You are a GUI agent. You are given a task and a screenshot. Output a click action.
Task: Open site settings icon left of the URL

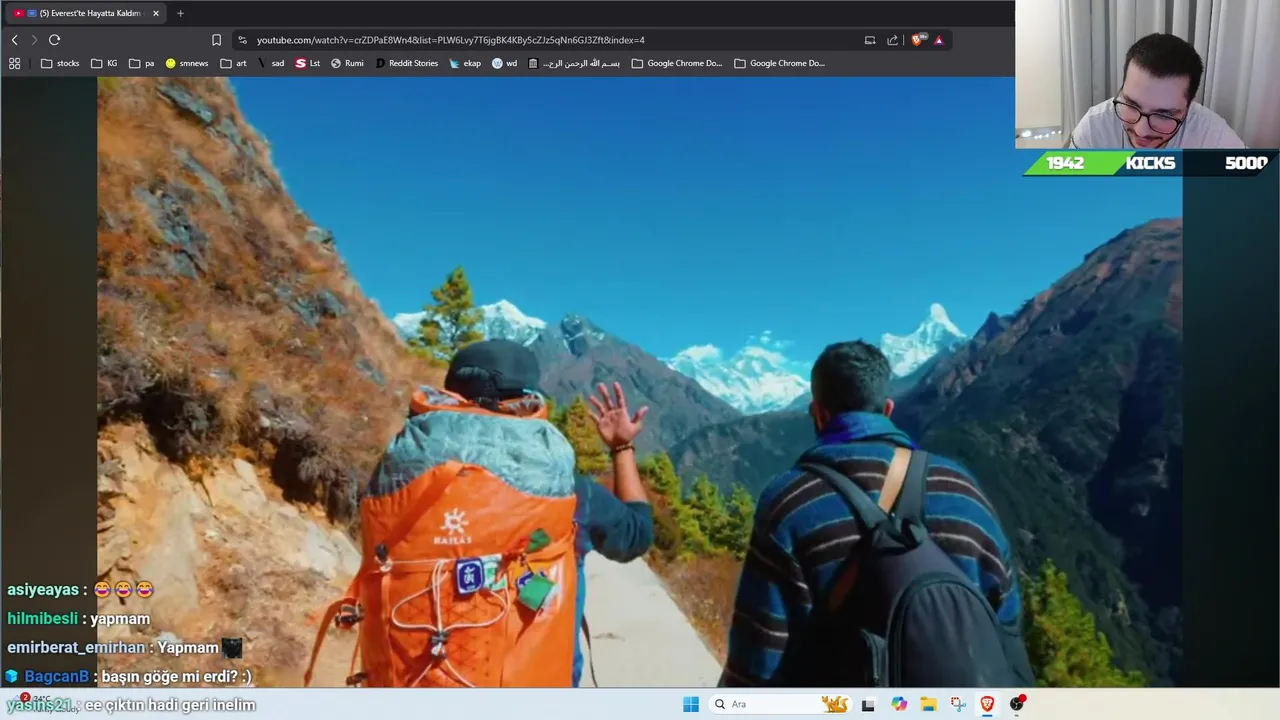[242, 40]
